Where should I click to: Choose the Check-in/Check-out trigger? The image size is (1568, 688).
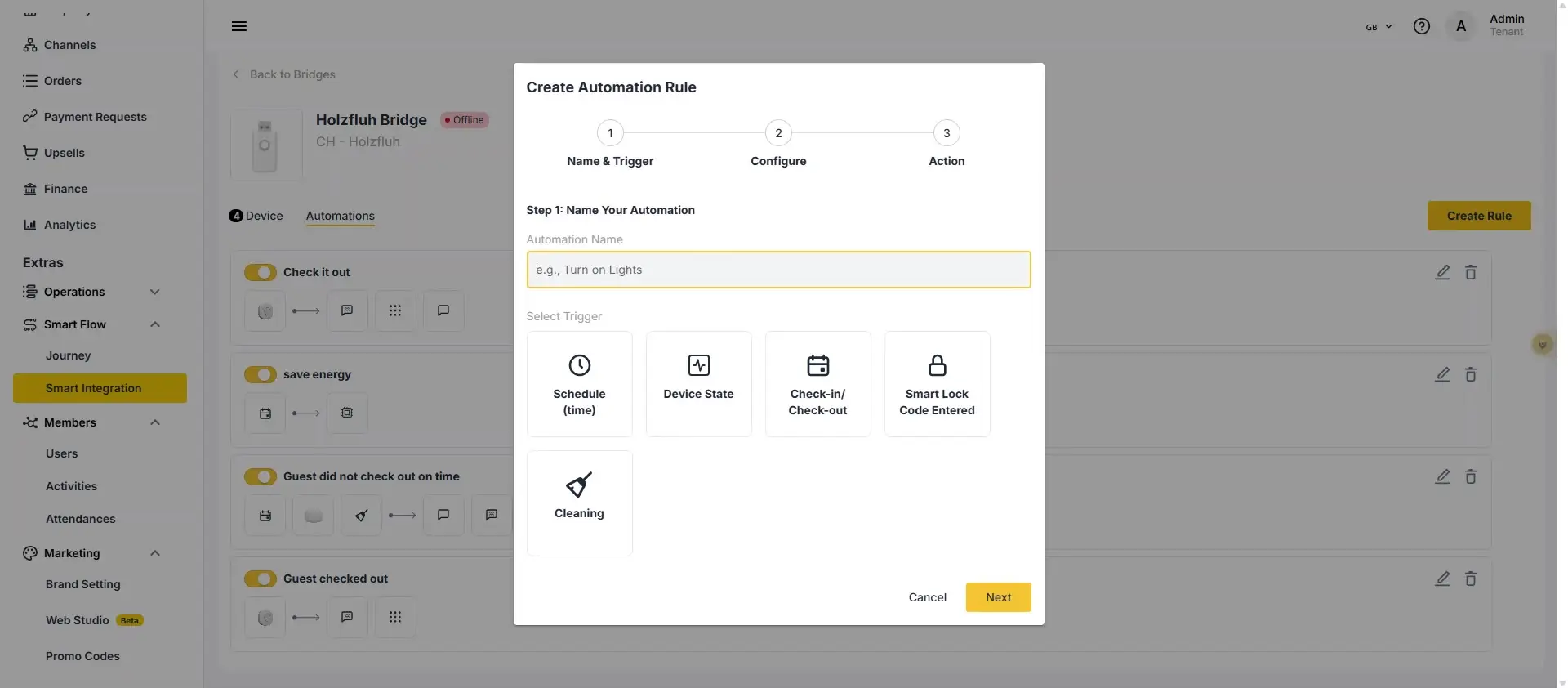tap(818, 384)
